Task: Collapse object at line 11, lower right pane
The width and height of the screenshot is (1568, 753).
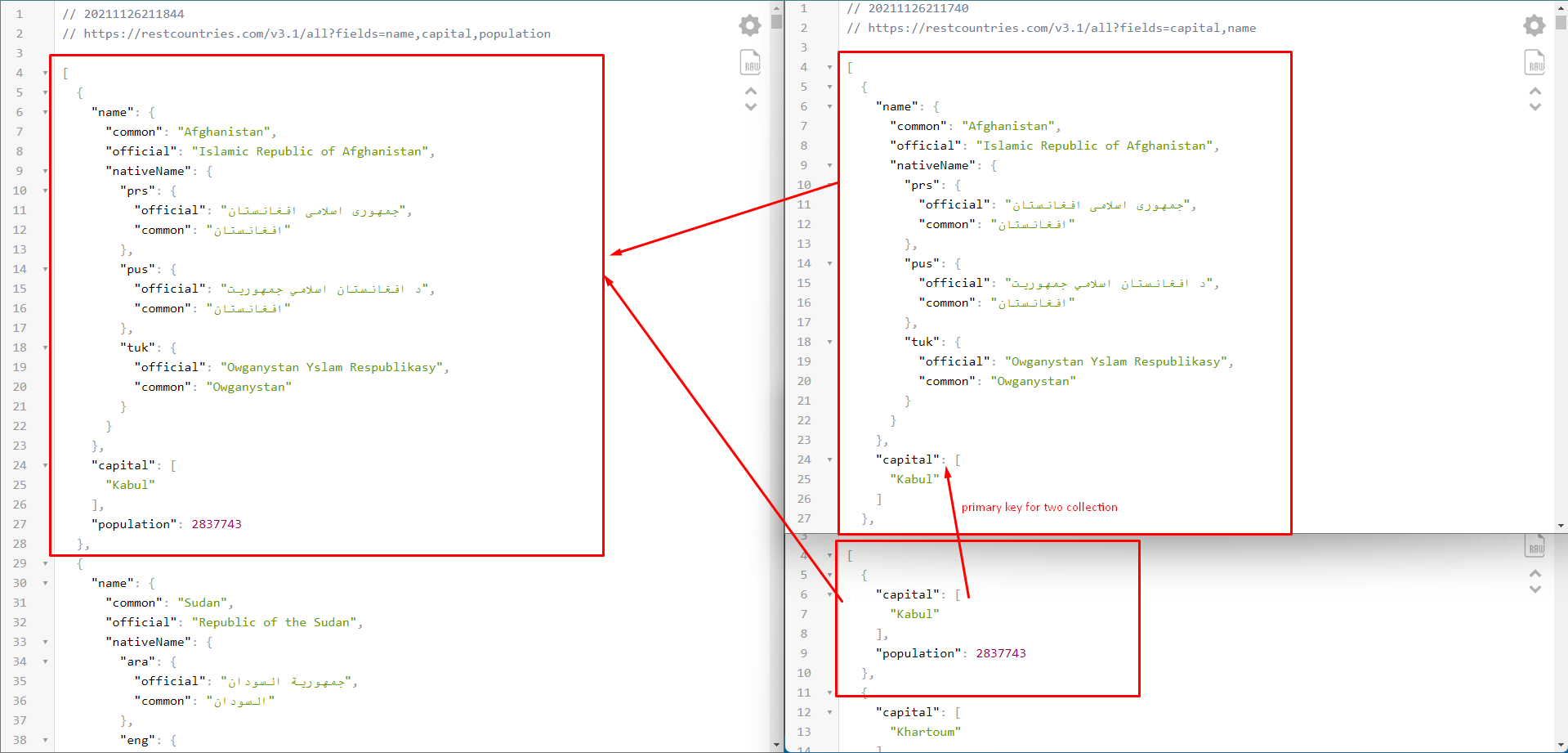Action: [x=829, y=692]
